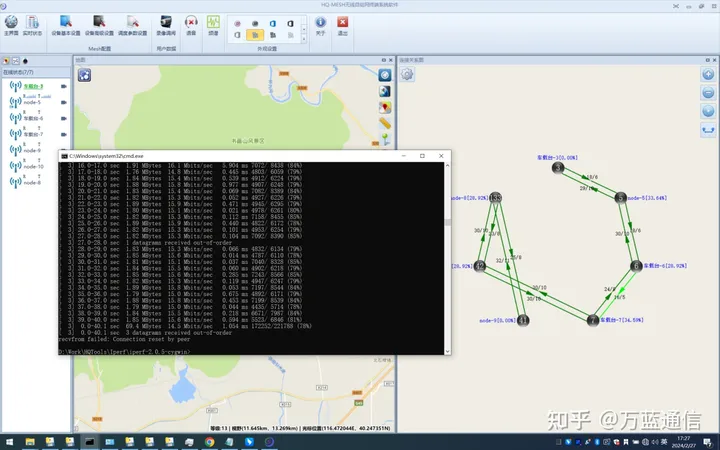Open 设备高级设置 device advanced settings
The height and width of the screenshot is (450, 720).
point(99,23)
